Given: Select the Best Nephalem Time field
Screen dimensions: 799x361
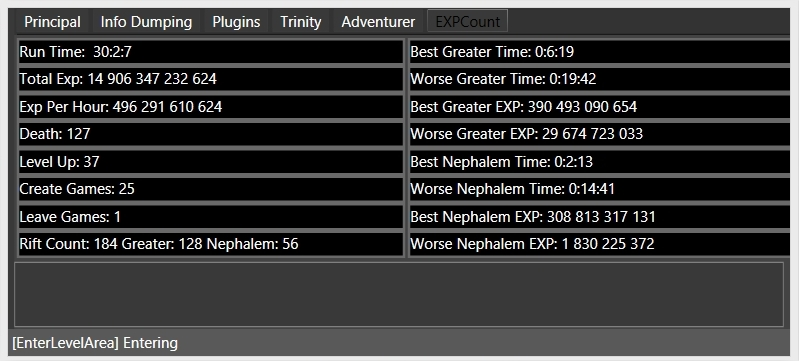Looking at the screenshot, I should tap(600, 162).
